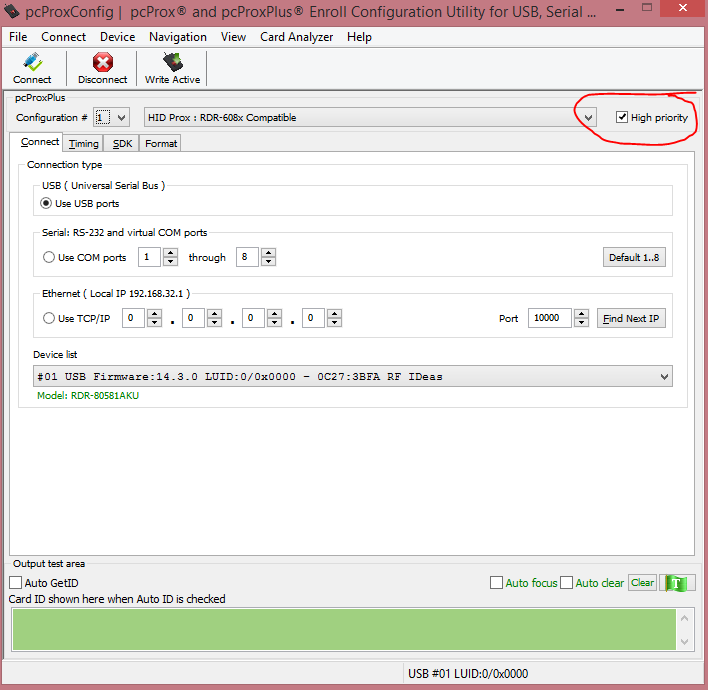Enable the Auto clear checkbox
Image resolution: width=708 pixels, height=690 pixels.
click(566, 583)
